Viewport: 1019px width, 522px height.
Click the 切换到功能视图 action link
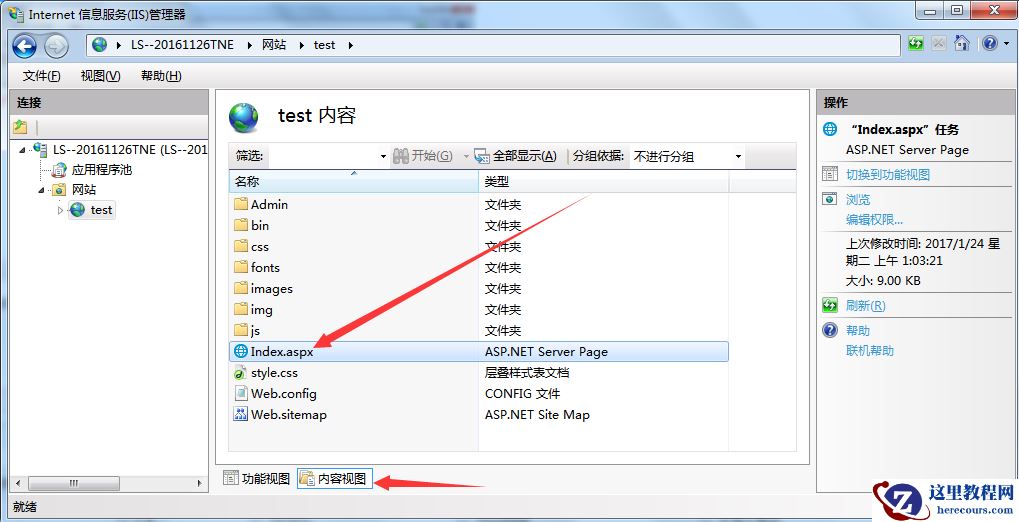888,175
